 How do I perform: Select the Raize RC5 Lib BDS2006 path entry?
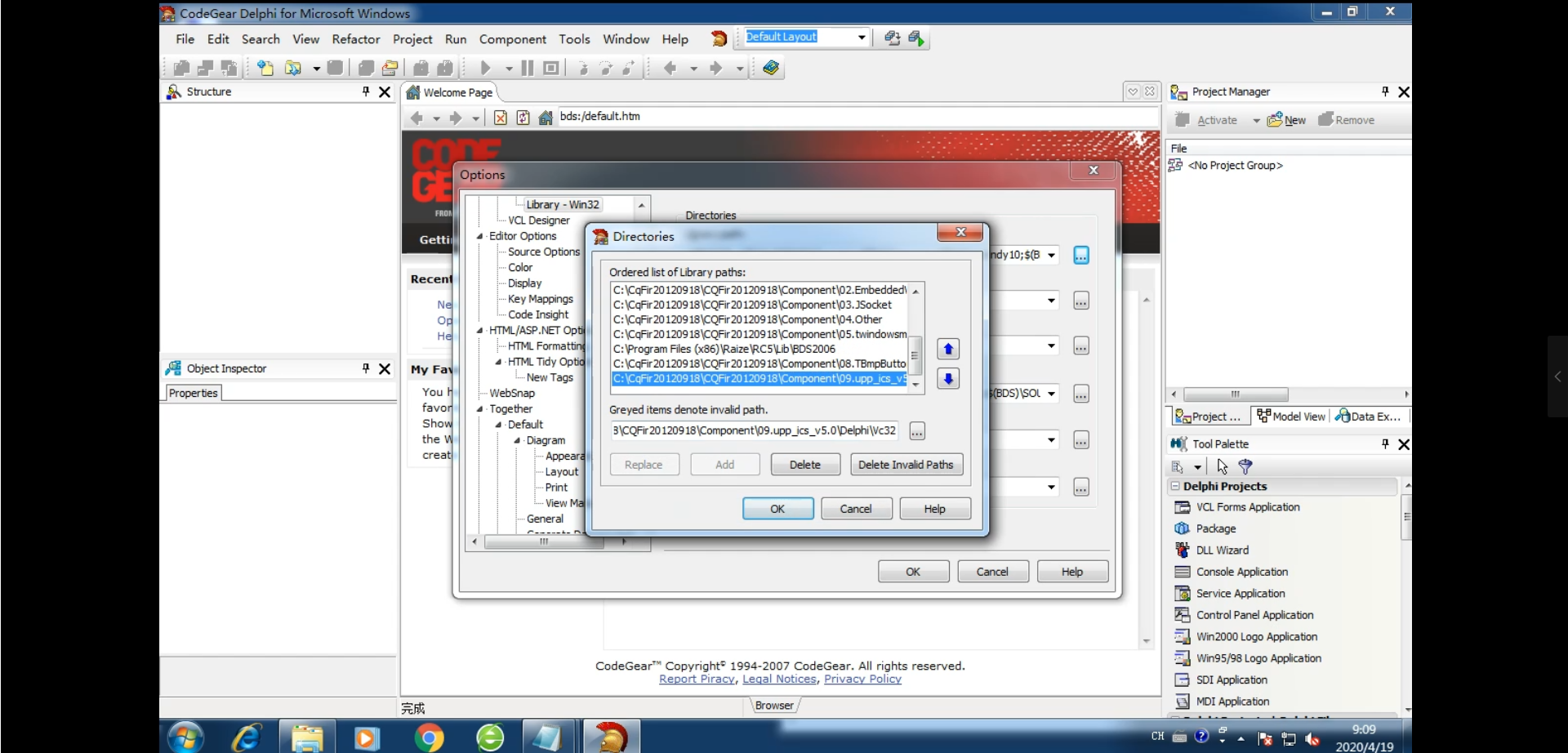click(724, 349)
